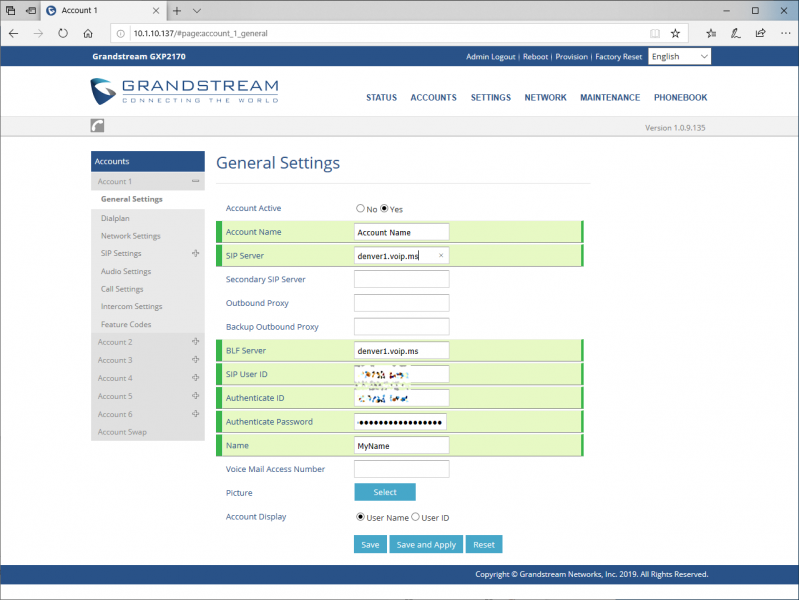
Task: Open Intercom Settings in sidebar
Action: [x=131, y=306]
